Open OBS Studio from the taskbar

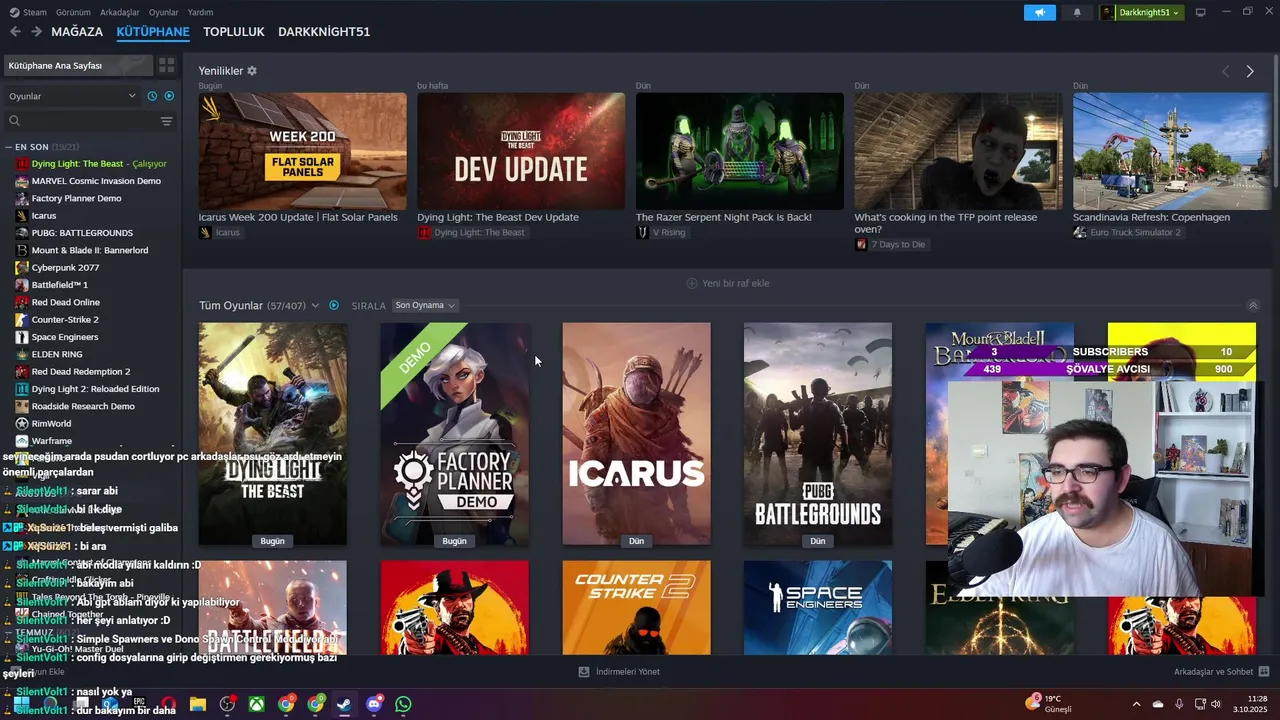point(228,704)
